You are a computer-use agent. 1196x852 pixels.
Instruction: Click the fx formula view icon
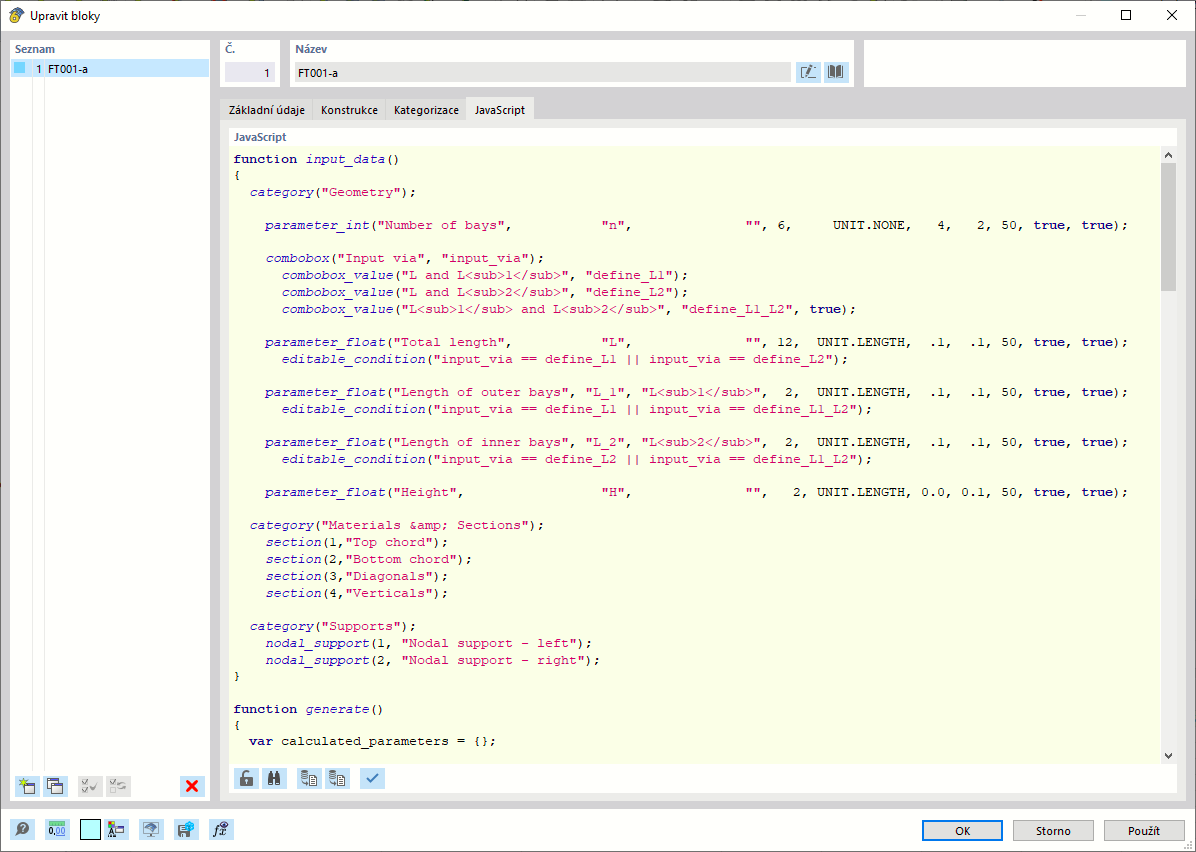pos(221,829)
